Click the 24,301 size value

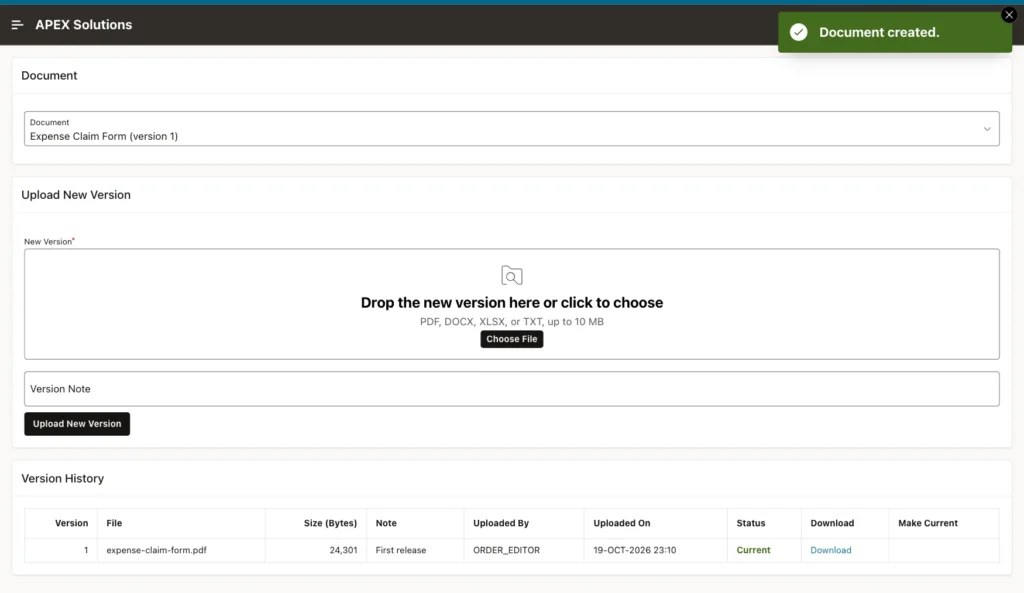(344, 550)
